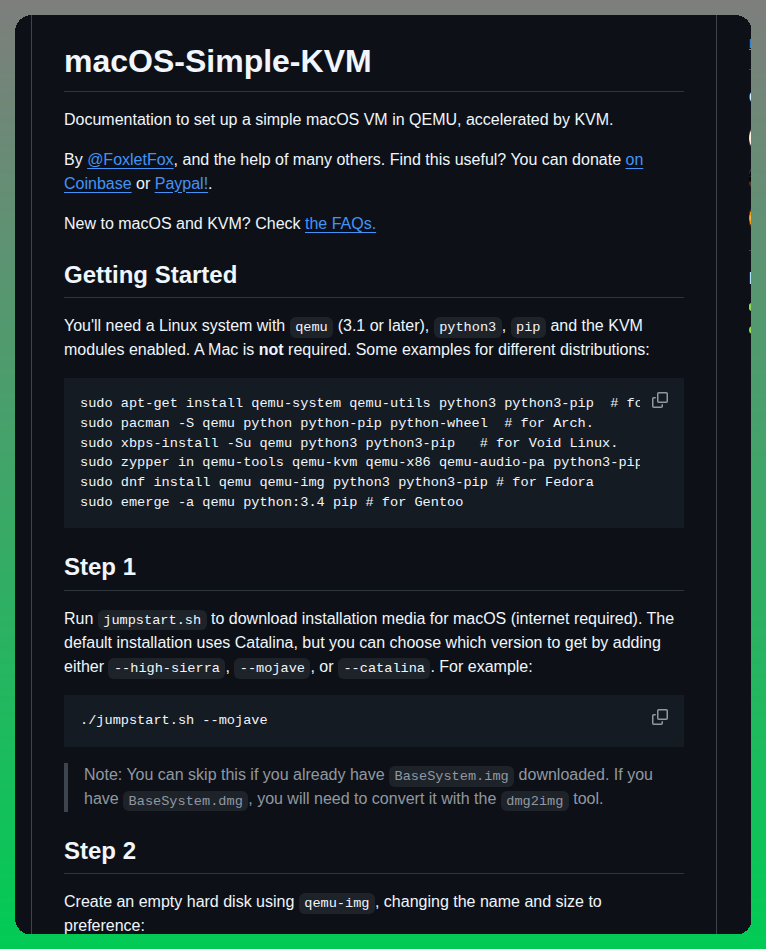This screenshot has height=949, width=766.
Task: Open the @FoxletFox profile link
Action: [x=130, y=160]
